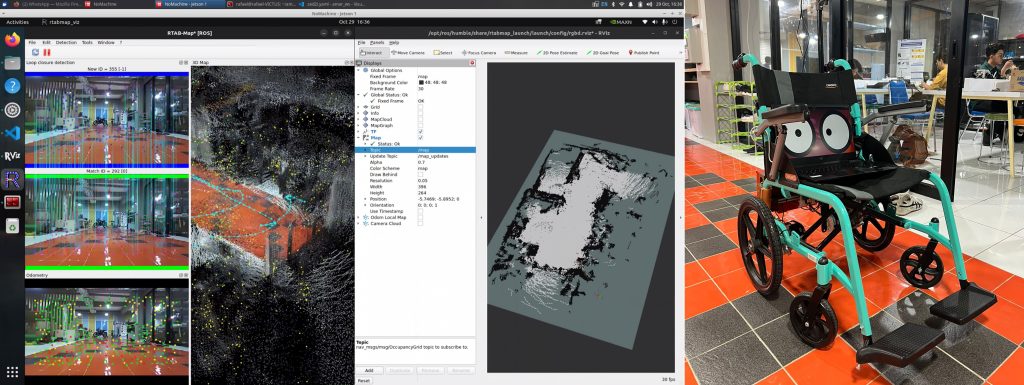Select the Focus Camera tool

[479, 52]
